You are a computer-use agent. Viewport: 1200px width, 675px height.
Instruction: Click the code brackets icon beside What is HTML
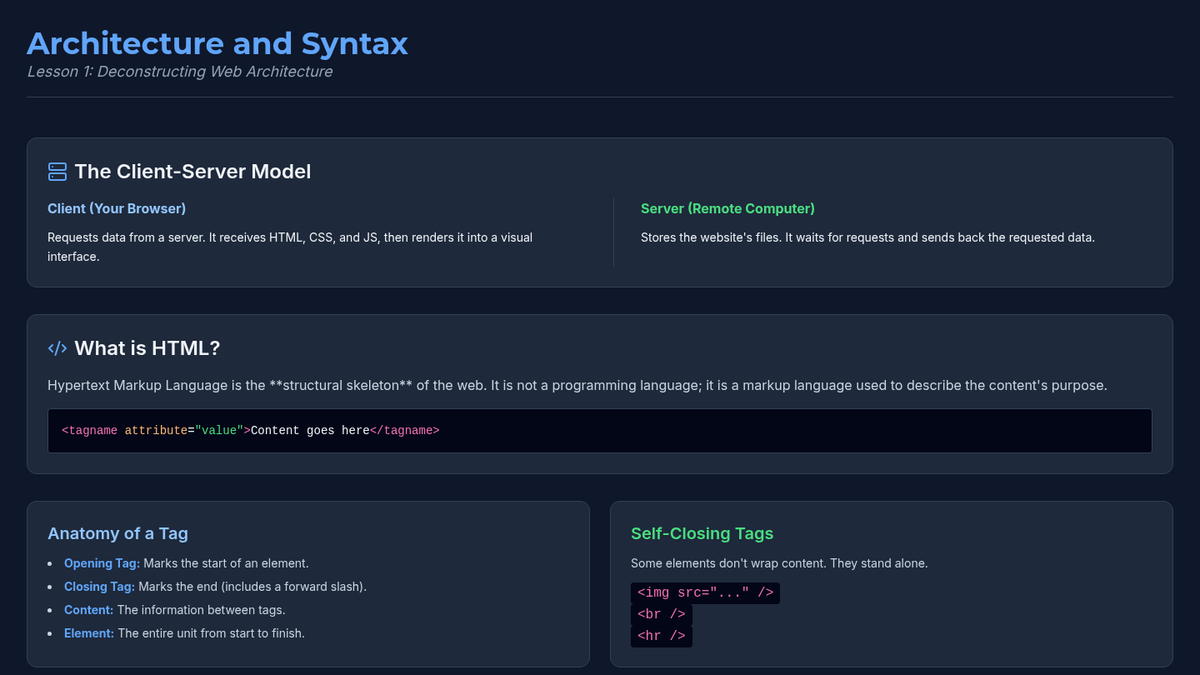[57, 348]
